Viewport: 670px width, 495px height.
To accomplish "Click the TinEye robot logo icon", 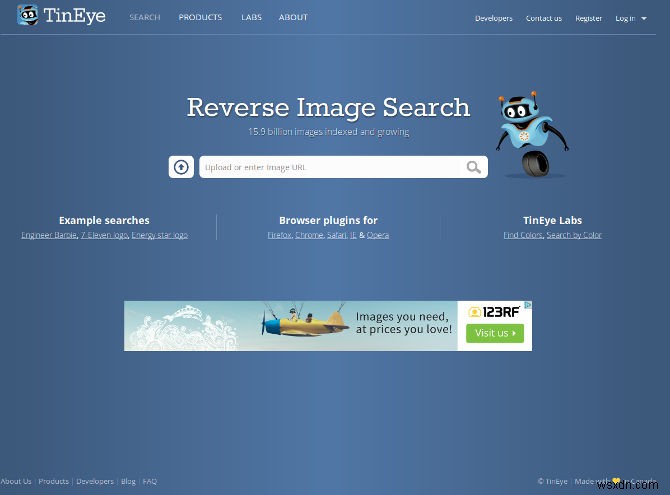I will click(x=28, y=15).
